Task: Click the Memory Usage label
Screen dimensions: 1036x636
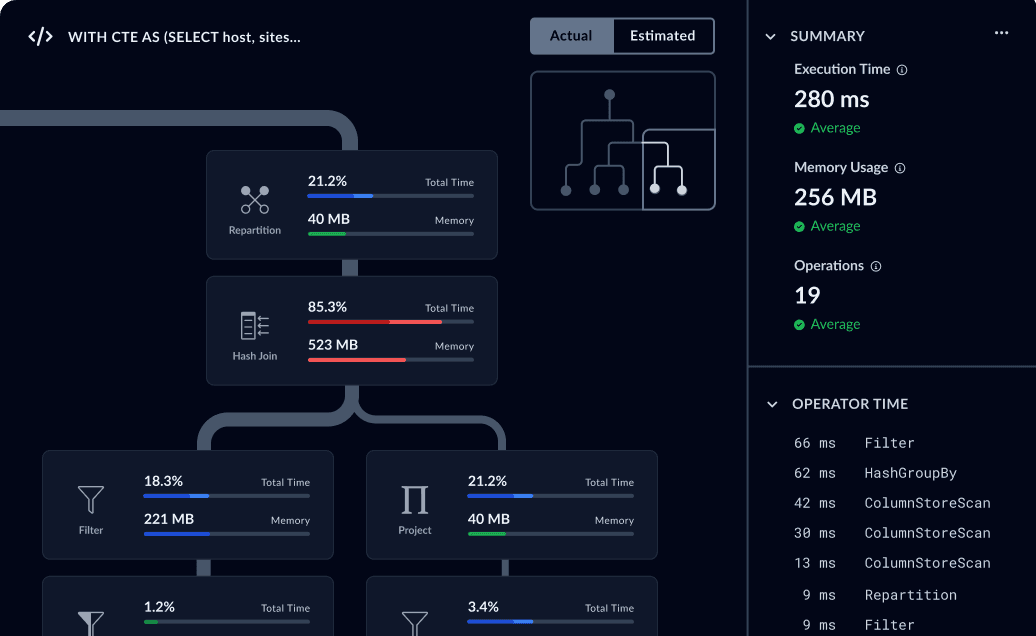Action: tap(840, 168)
